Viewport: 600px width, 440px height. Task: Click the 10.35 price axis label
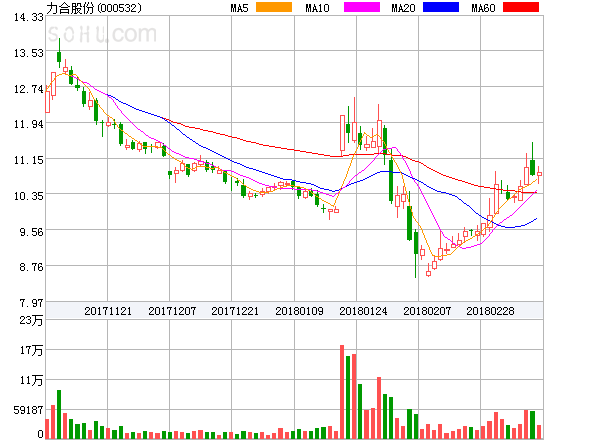pos(29,196)
